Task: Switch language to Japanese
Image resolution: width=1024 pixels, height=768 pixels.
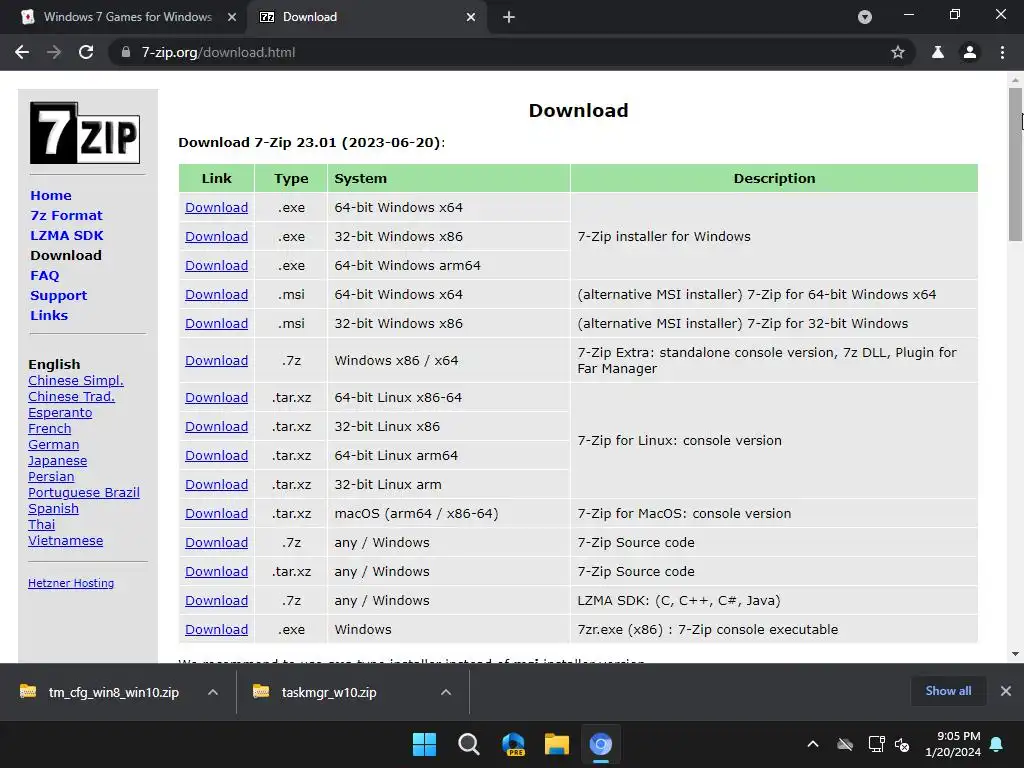Action: [57, 460]
